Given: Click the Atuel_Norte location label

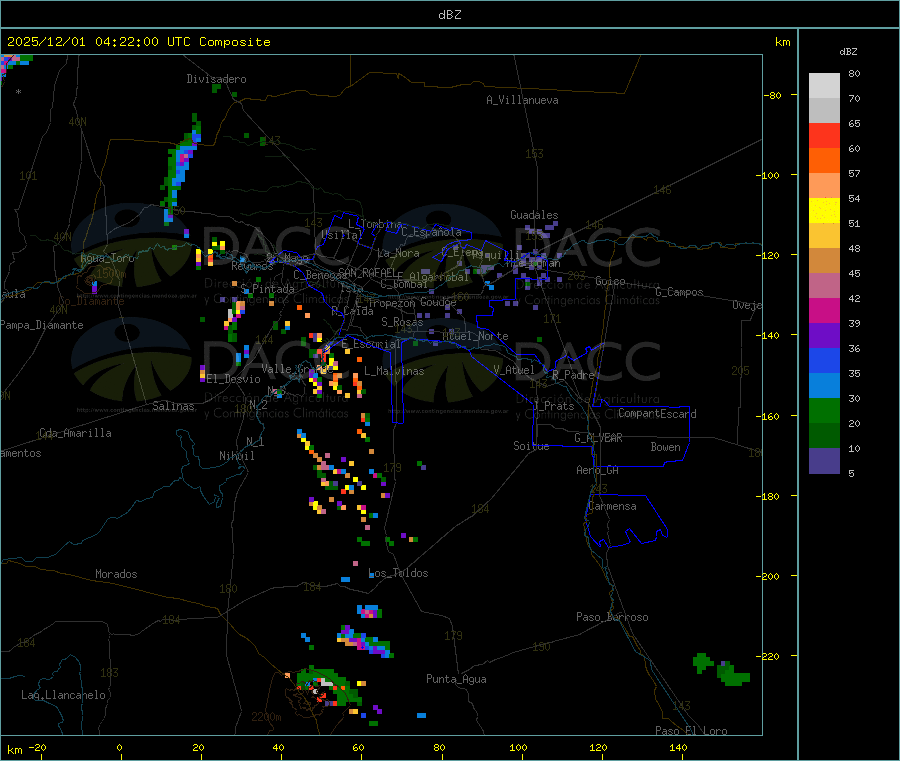Looking at the screenshot, I should (475, 336).
